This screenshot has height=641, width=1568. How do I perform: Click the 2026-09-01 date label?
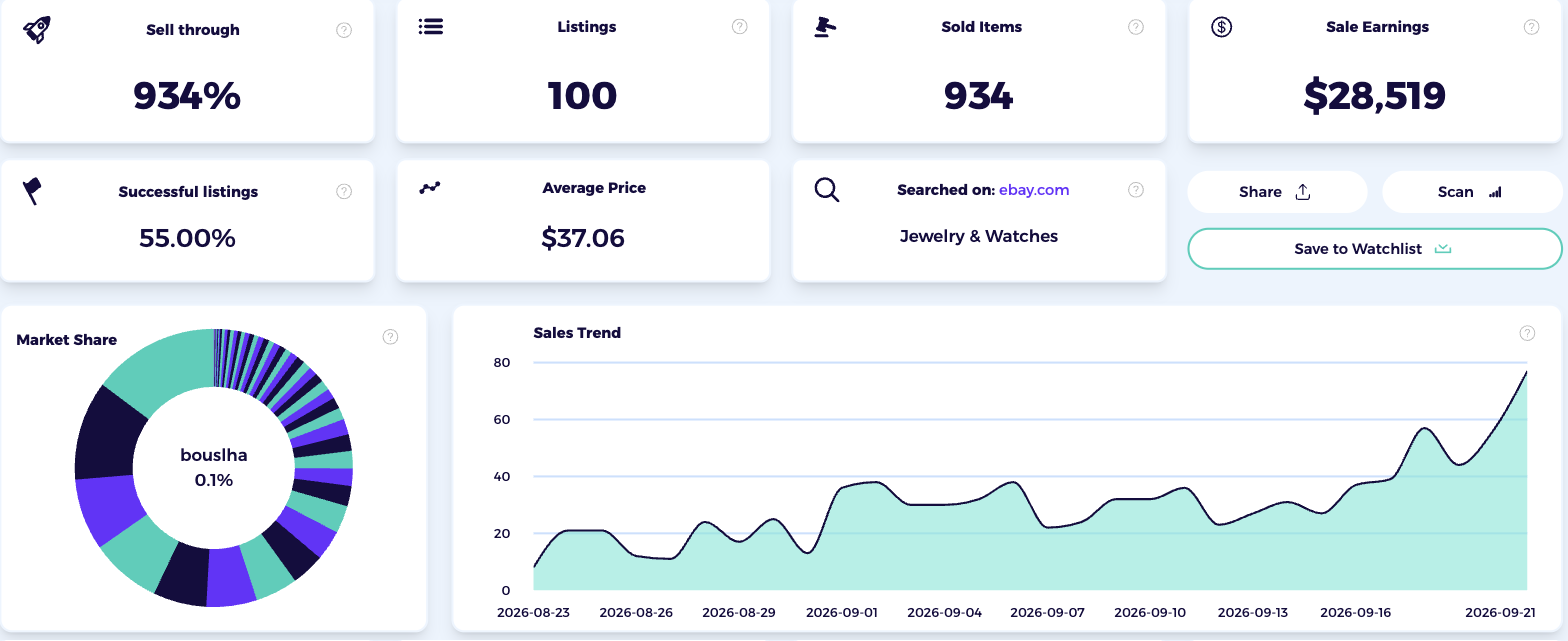(x=842, y=612)
